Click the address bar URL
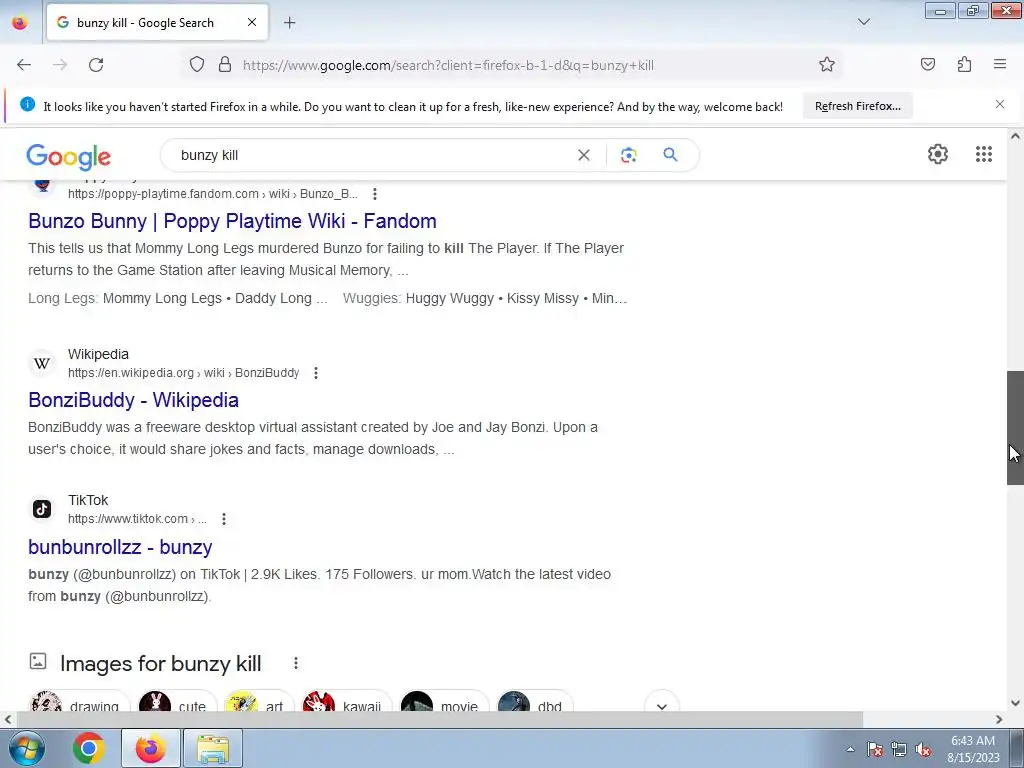1024x768 pixels. click(448, 65)
